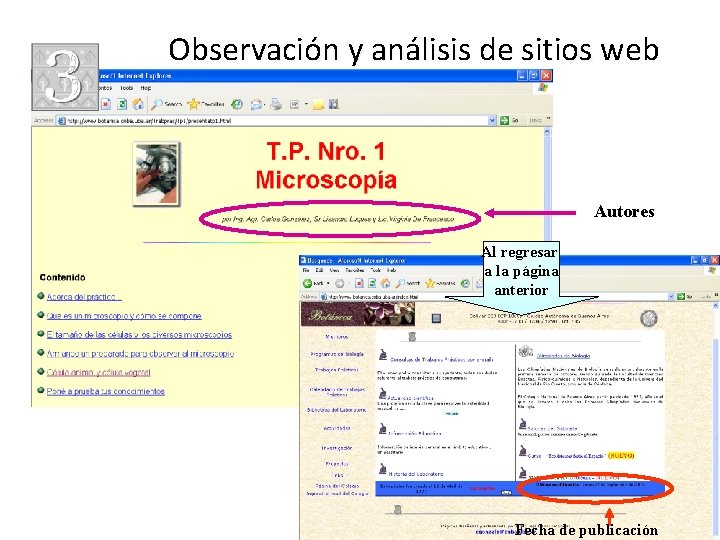Open Favorites menu in Botánica browser

(x=354, y=270)
